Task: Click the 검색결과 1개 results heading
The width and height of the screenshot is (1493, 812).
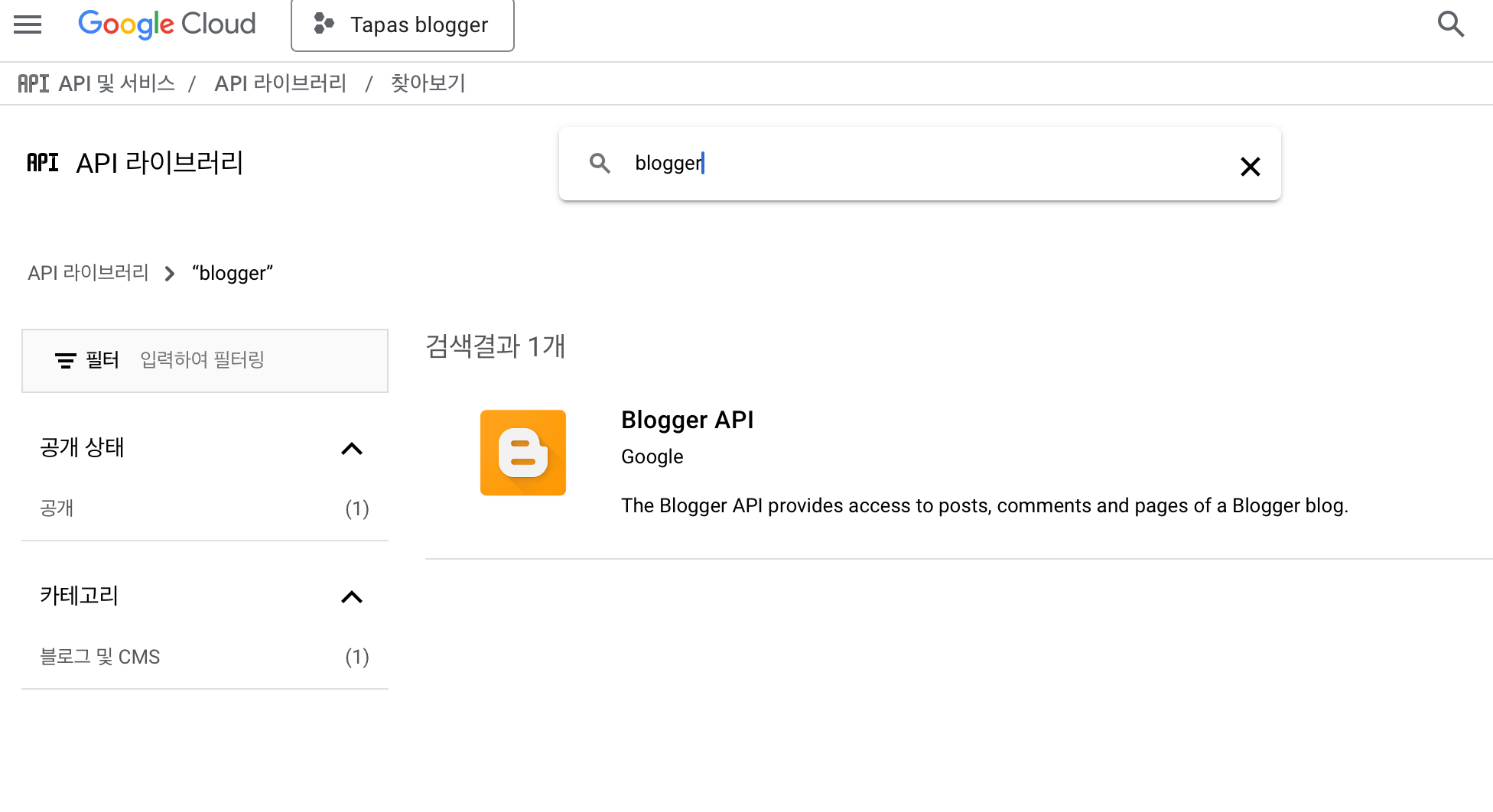Action: (x=496, y=346)
